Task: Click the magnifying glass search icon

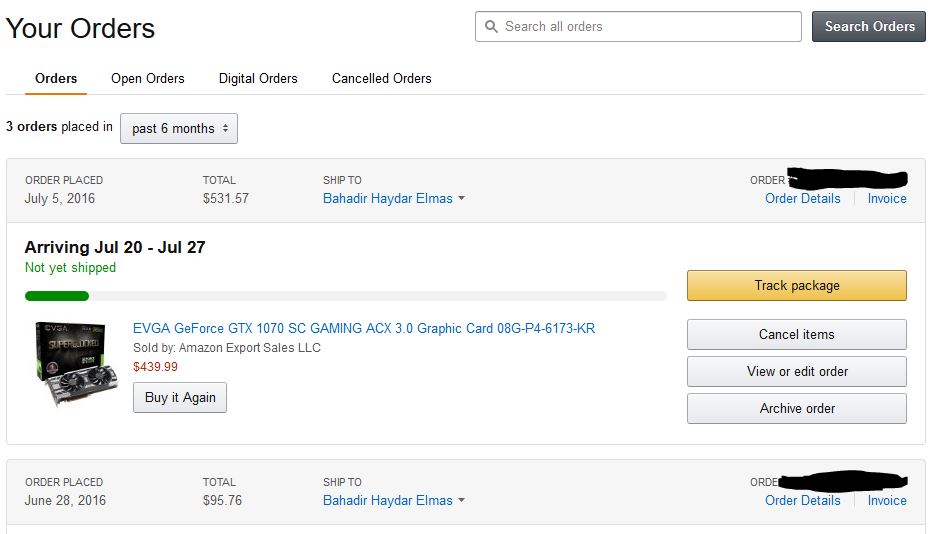Action: click(x=491, y=26)
